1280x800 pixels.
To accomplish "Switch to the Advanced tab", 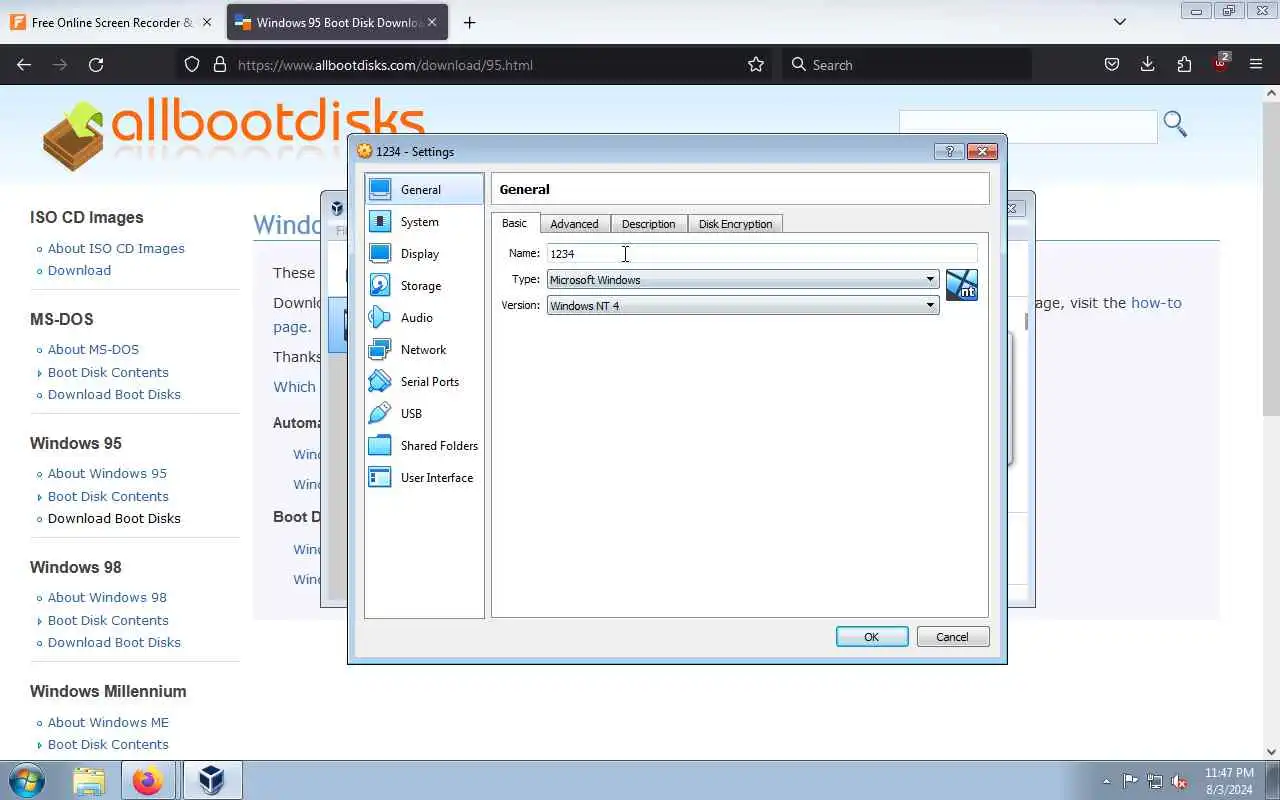I will click(x=574, y=224).
